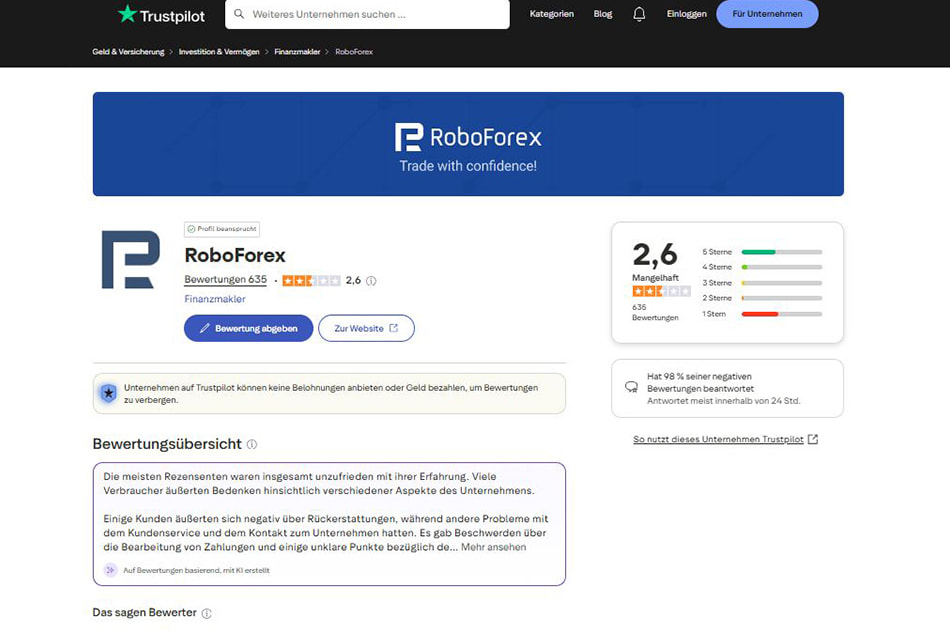Screen dimensions: 950x634
Task: Open the notifications bell
Action: tap(639, 13)
